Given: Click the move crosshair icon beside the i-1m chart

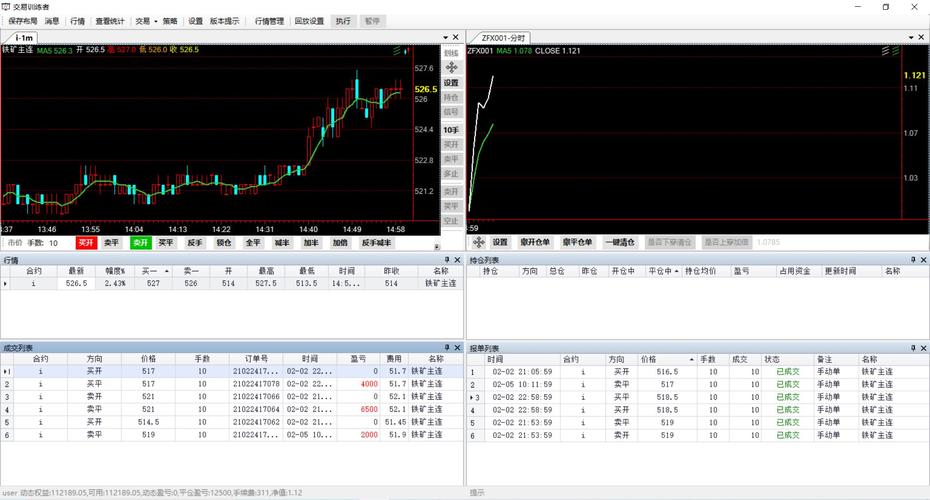Looking at the screenshot, I should [451, 66].
